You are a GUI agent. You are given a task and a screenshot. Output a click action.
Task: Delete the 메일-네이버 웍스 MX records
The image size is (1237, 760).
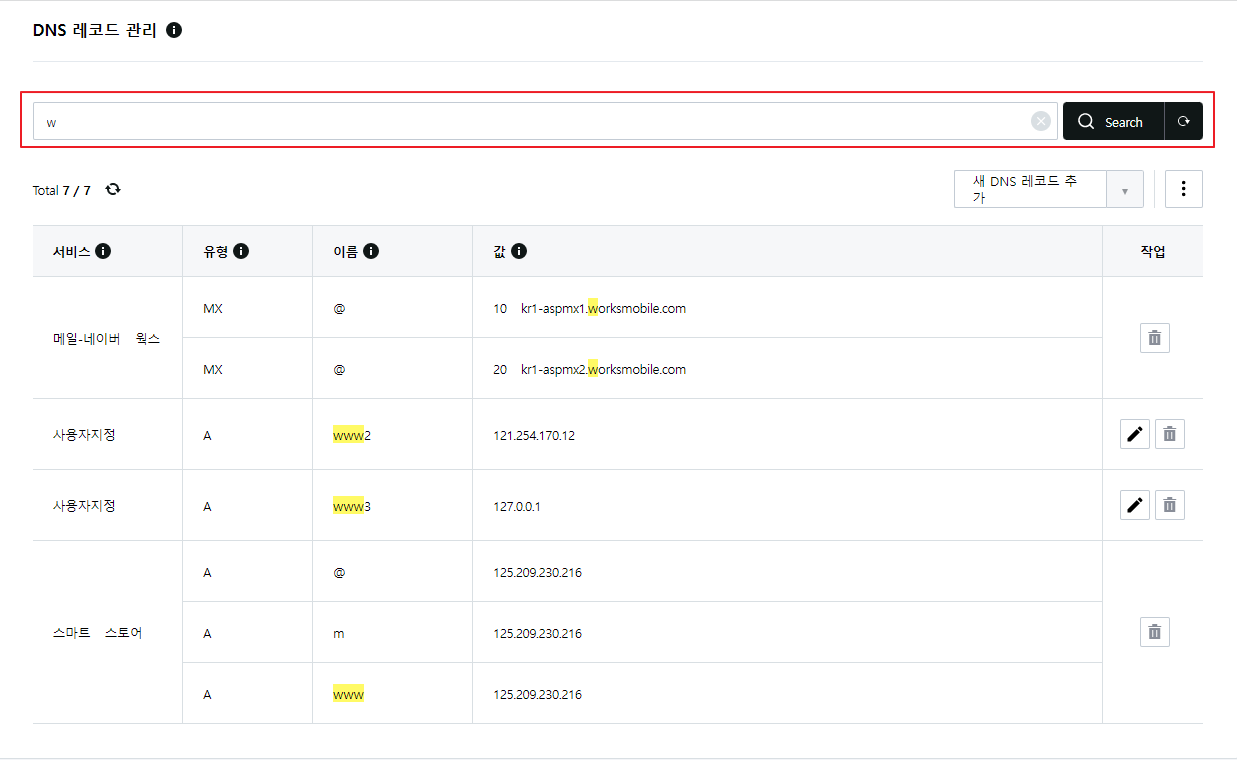click(x=1154, y=338)
